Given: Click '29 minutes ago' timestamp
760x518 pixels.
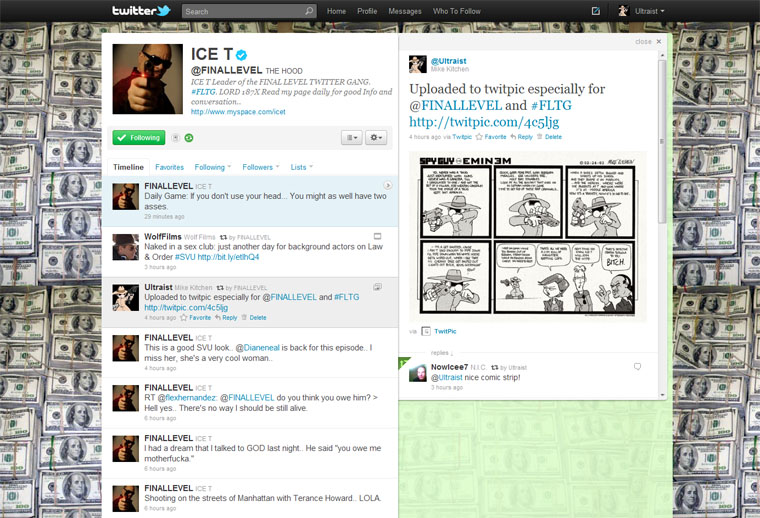Looking at the screenshot, I should click(x=164, y=217).
